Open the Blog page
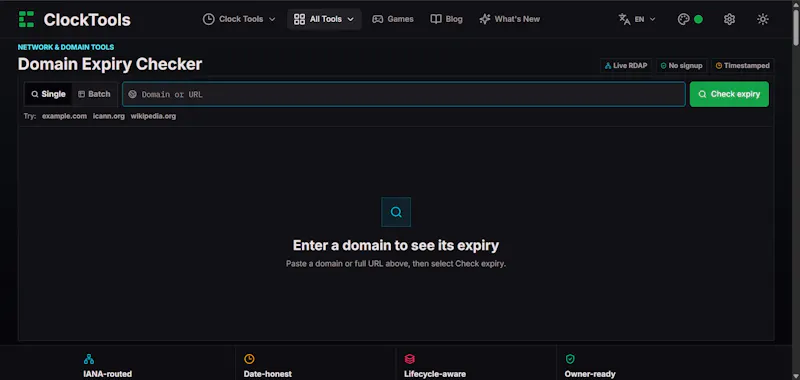Image resolution: width=800 pixels, height=380 pixels. (446, 19)
